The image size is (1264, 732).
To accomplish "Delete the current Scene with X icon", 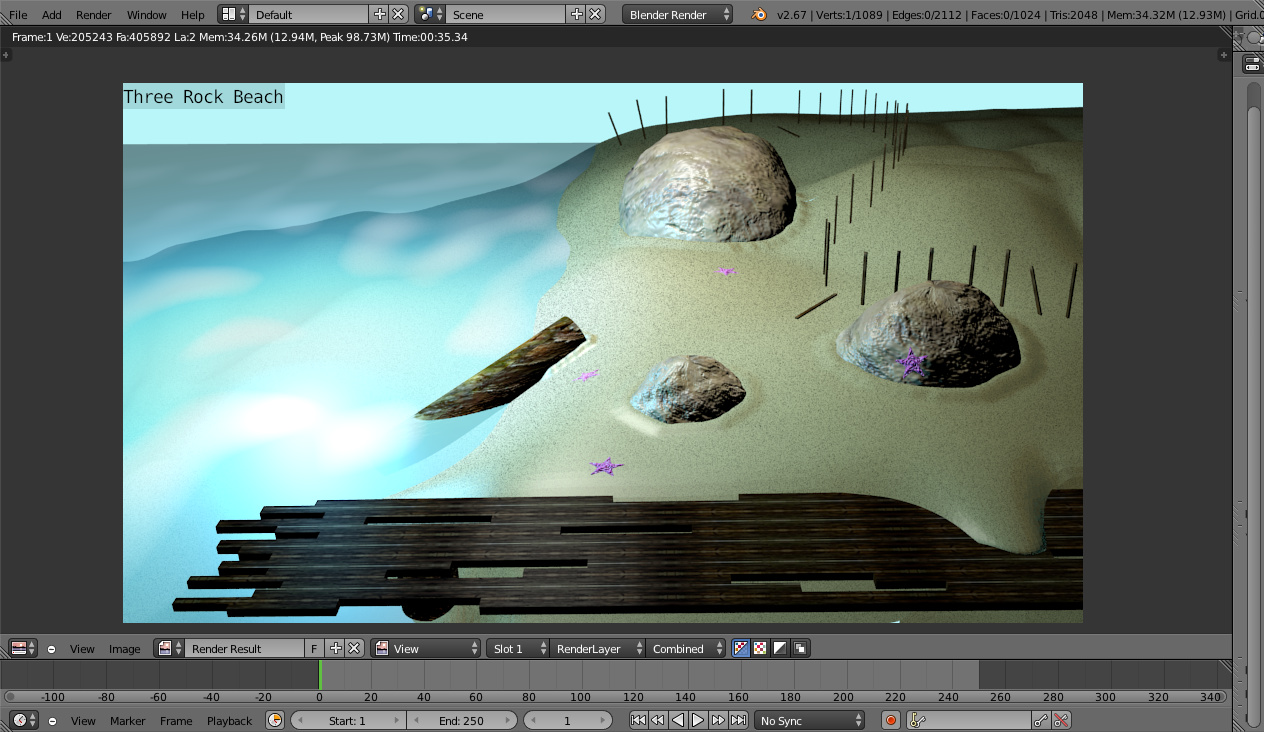I will point(595,14).
